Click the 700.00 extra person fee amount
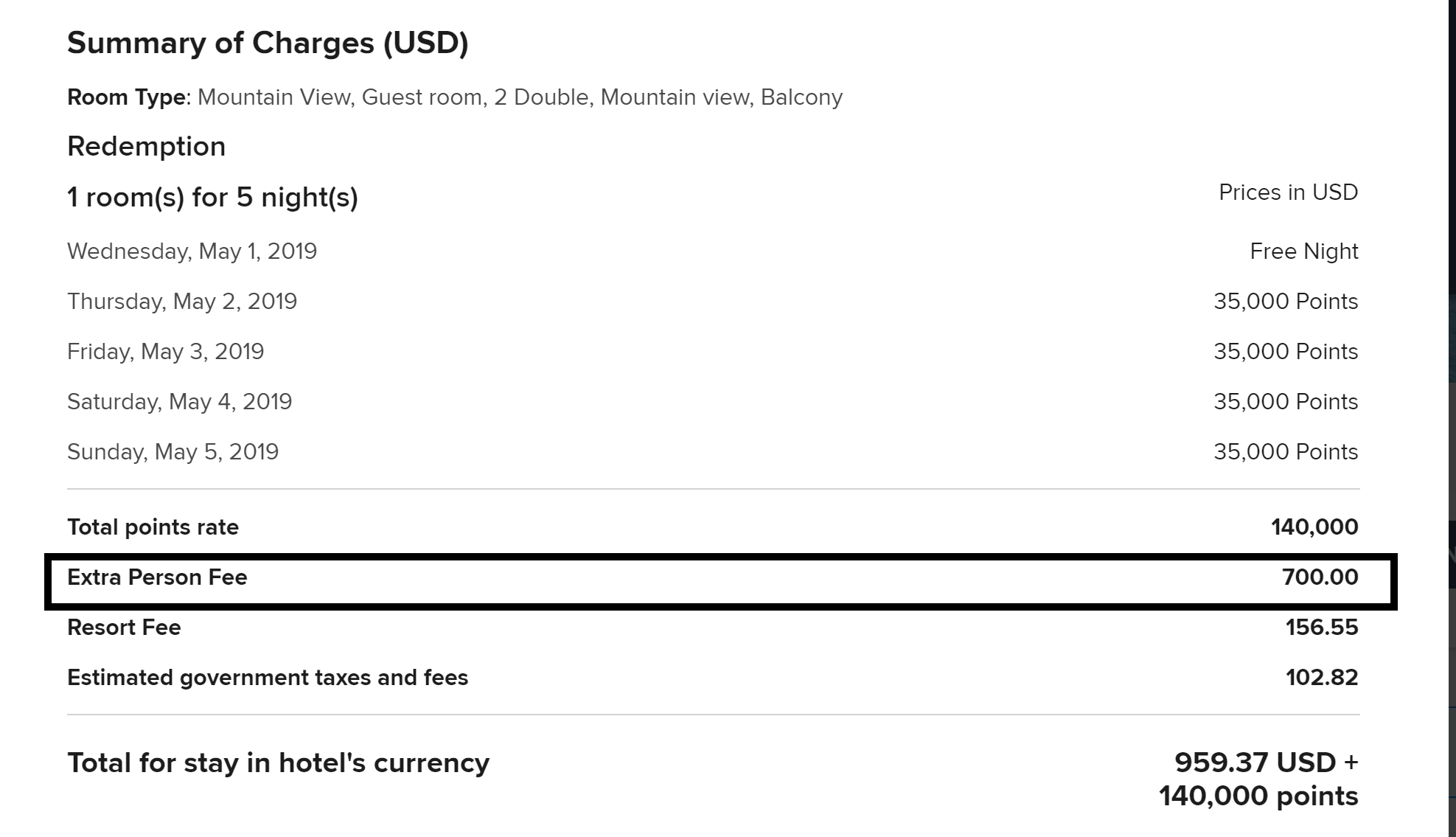 point(1319,577)
